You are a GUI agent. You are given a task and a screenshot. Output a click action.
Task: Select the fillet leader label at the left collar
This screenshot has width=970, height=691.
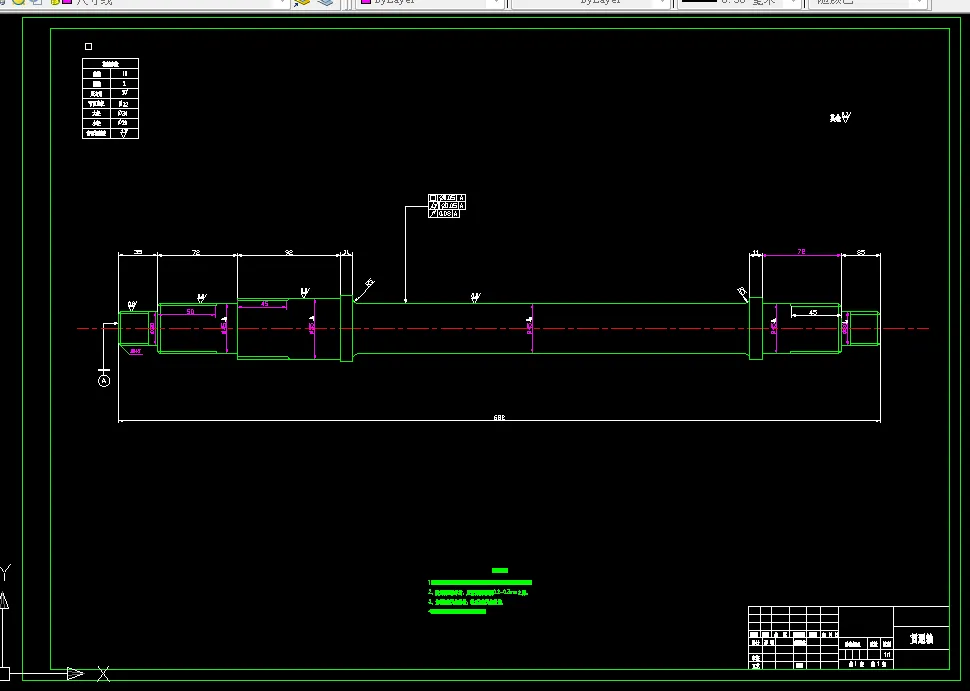click(x=369, y=283)
